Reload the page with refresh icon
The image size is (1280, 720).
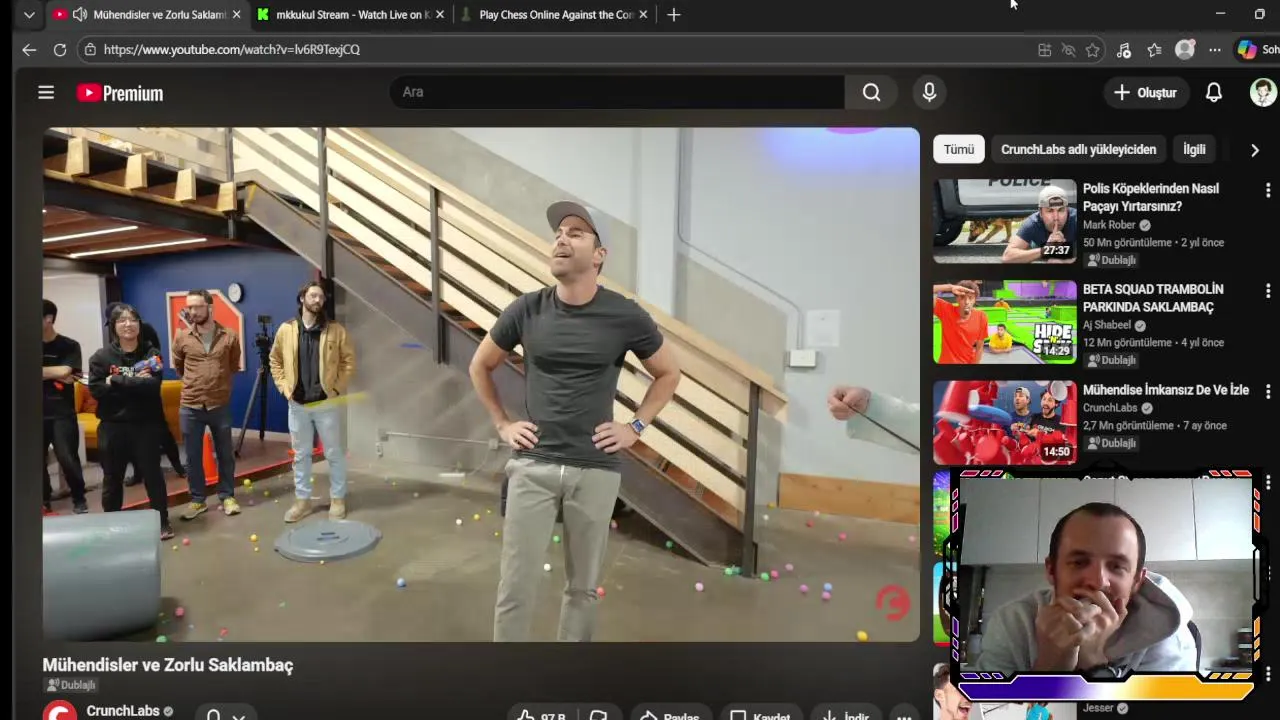click(x=60, y=49)
